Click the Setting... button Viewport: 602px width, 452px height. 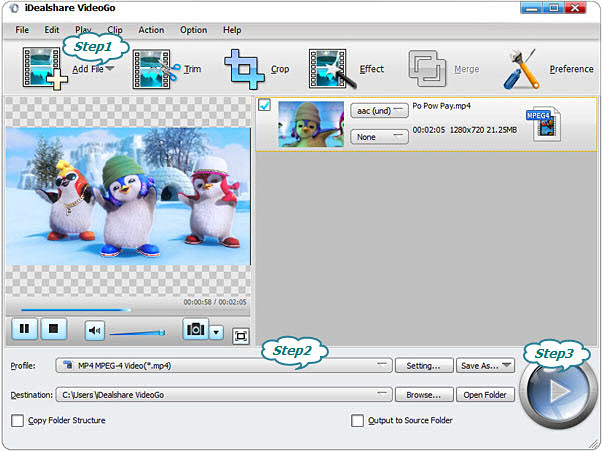coord(424,365)
